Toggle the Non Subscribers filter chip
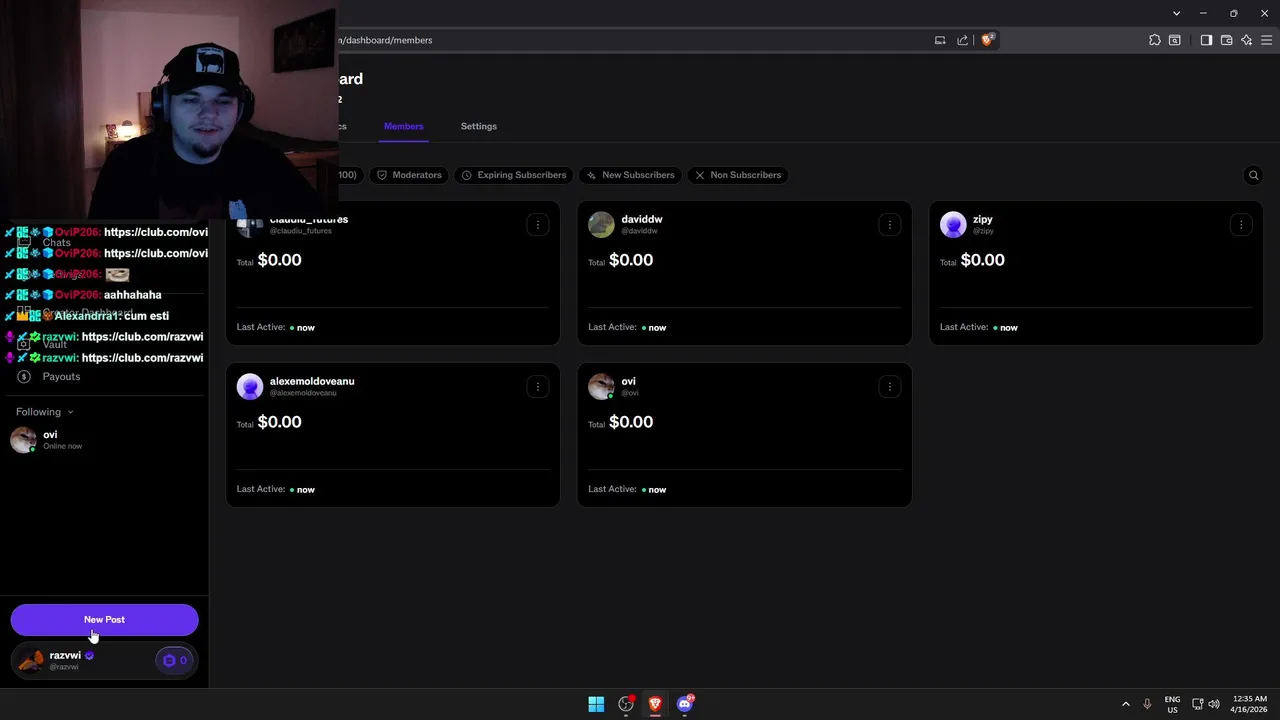The width and height of the screenshot is (1280, 720). click(738, 175)
